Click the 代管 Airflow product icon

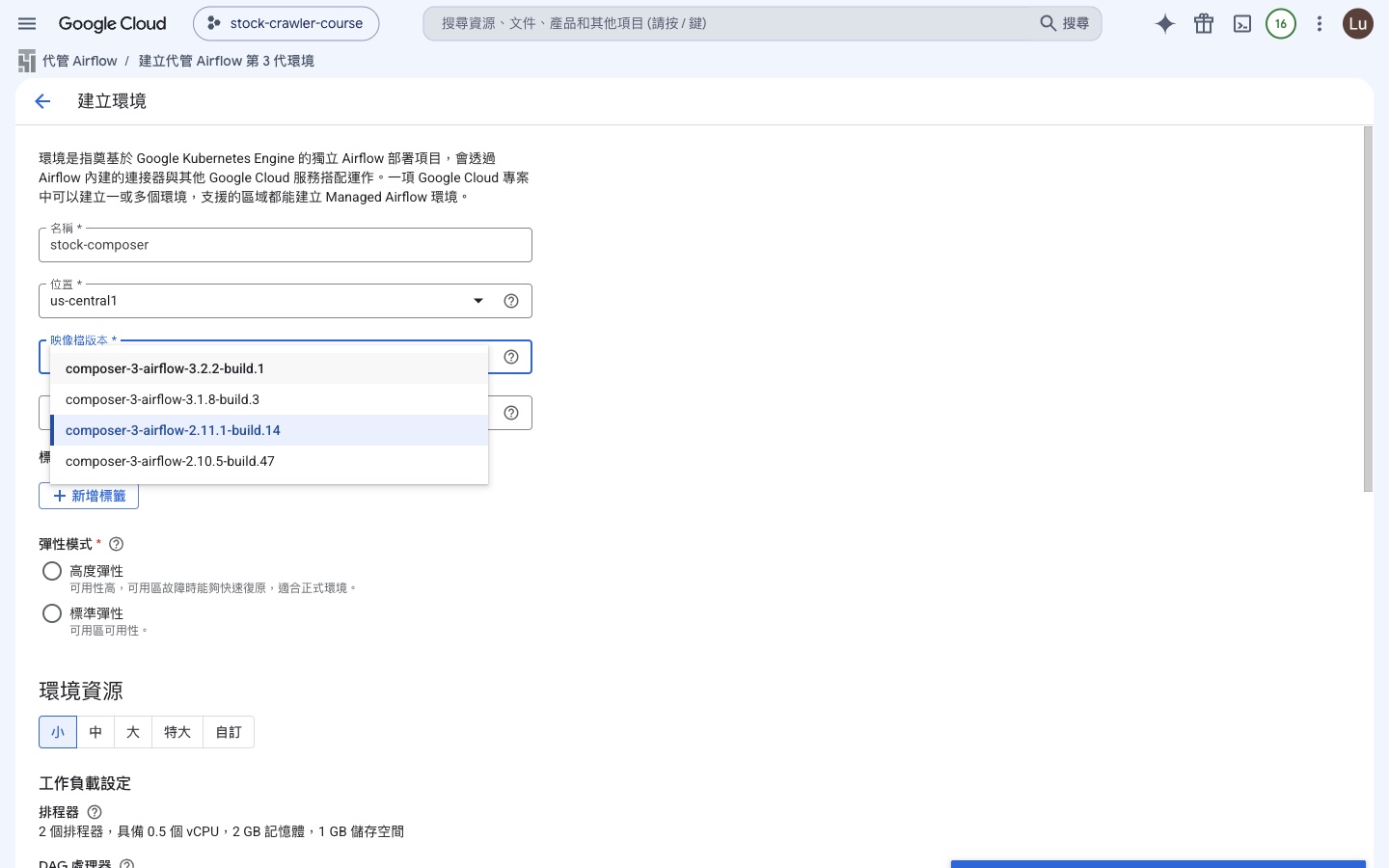pyautogui.click(x=27, y=61)
